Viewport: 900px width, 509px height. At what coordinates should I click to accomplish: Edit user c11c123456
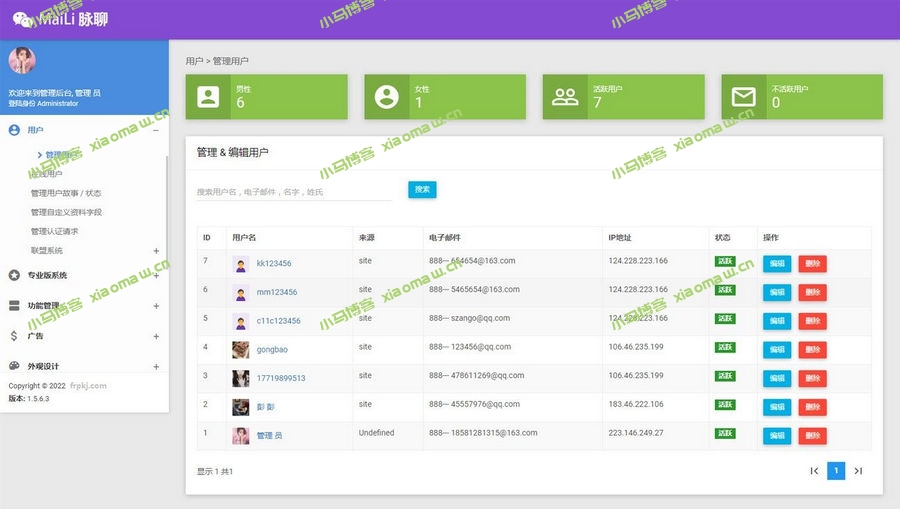pos(777,321)
